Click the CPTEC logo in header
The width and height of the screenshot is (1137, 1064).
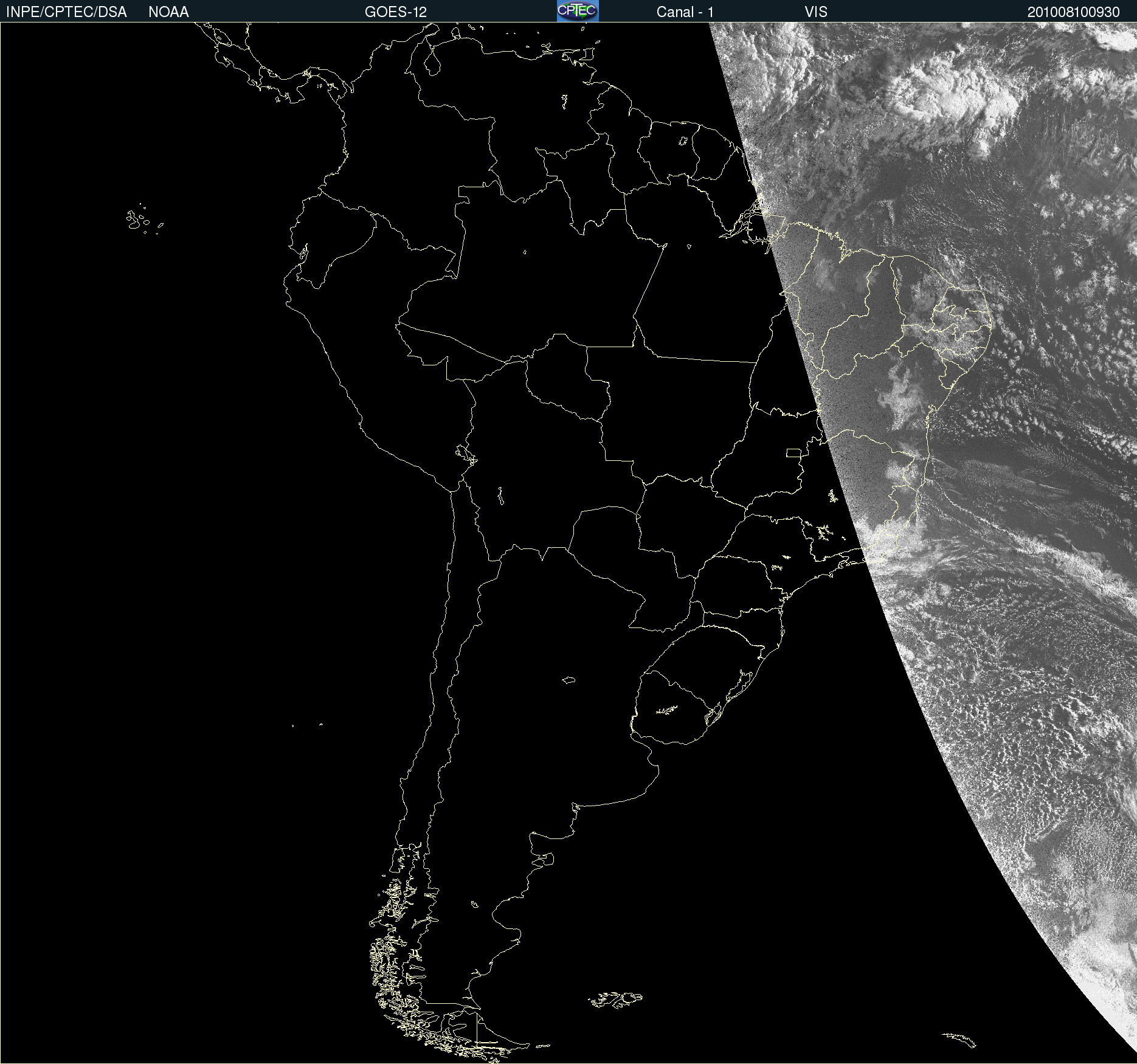coord(578,11)
